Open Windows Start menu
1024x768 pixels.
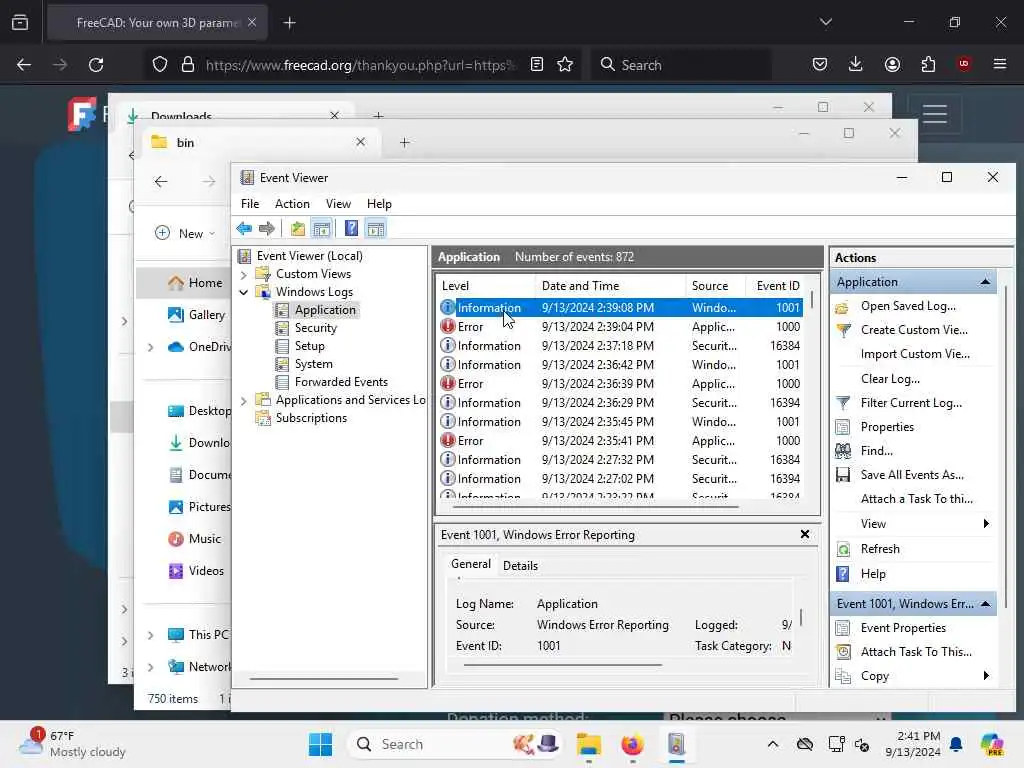point(320,744)
